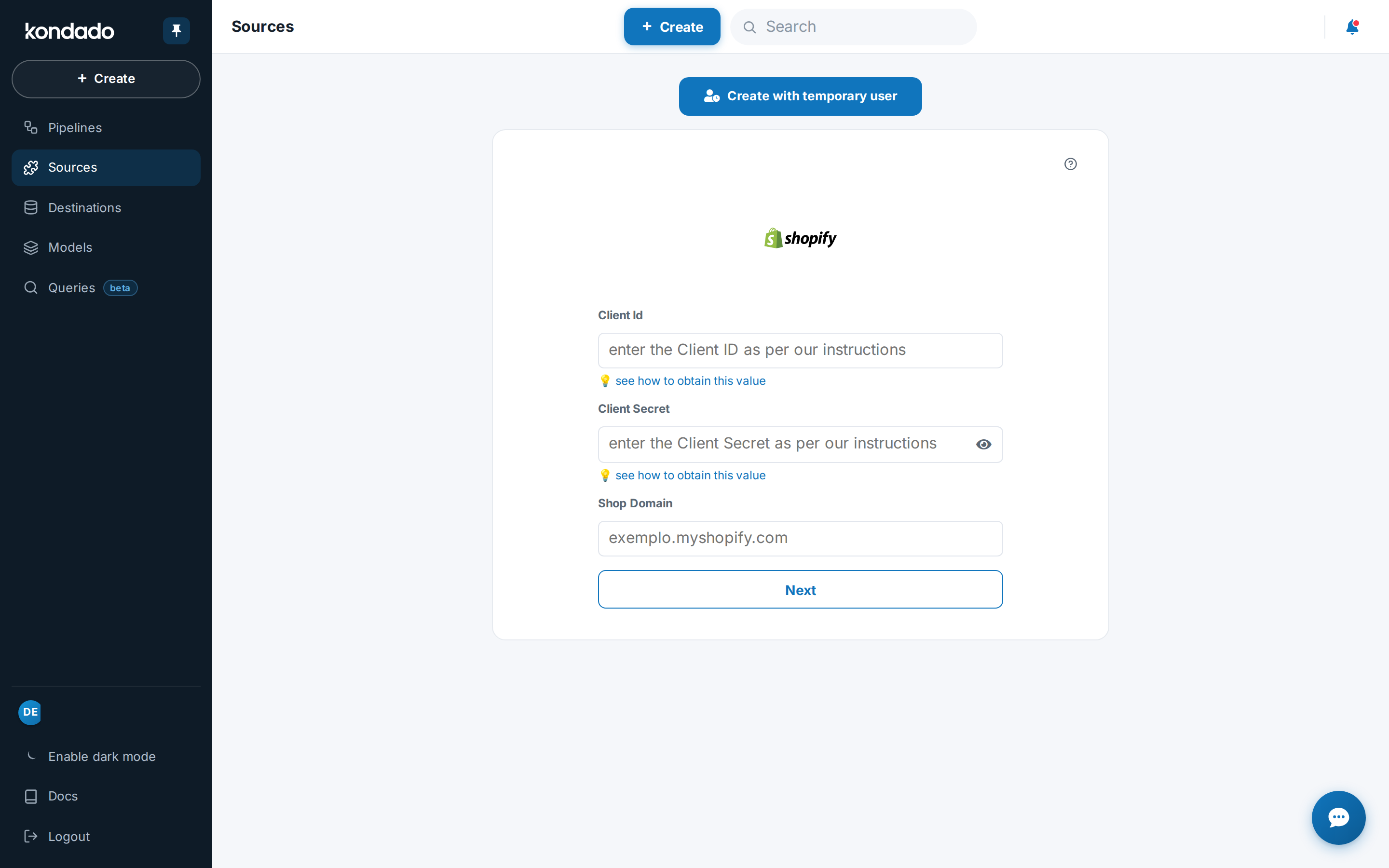Open Client Secret 'see how to obtain this value' link

(x=691, y=475)
